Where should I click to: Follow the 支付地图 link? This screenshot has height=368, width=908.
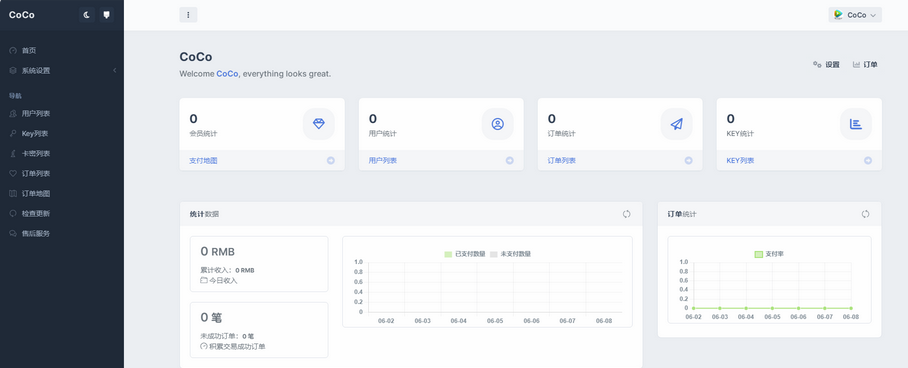[203, 161]
